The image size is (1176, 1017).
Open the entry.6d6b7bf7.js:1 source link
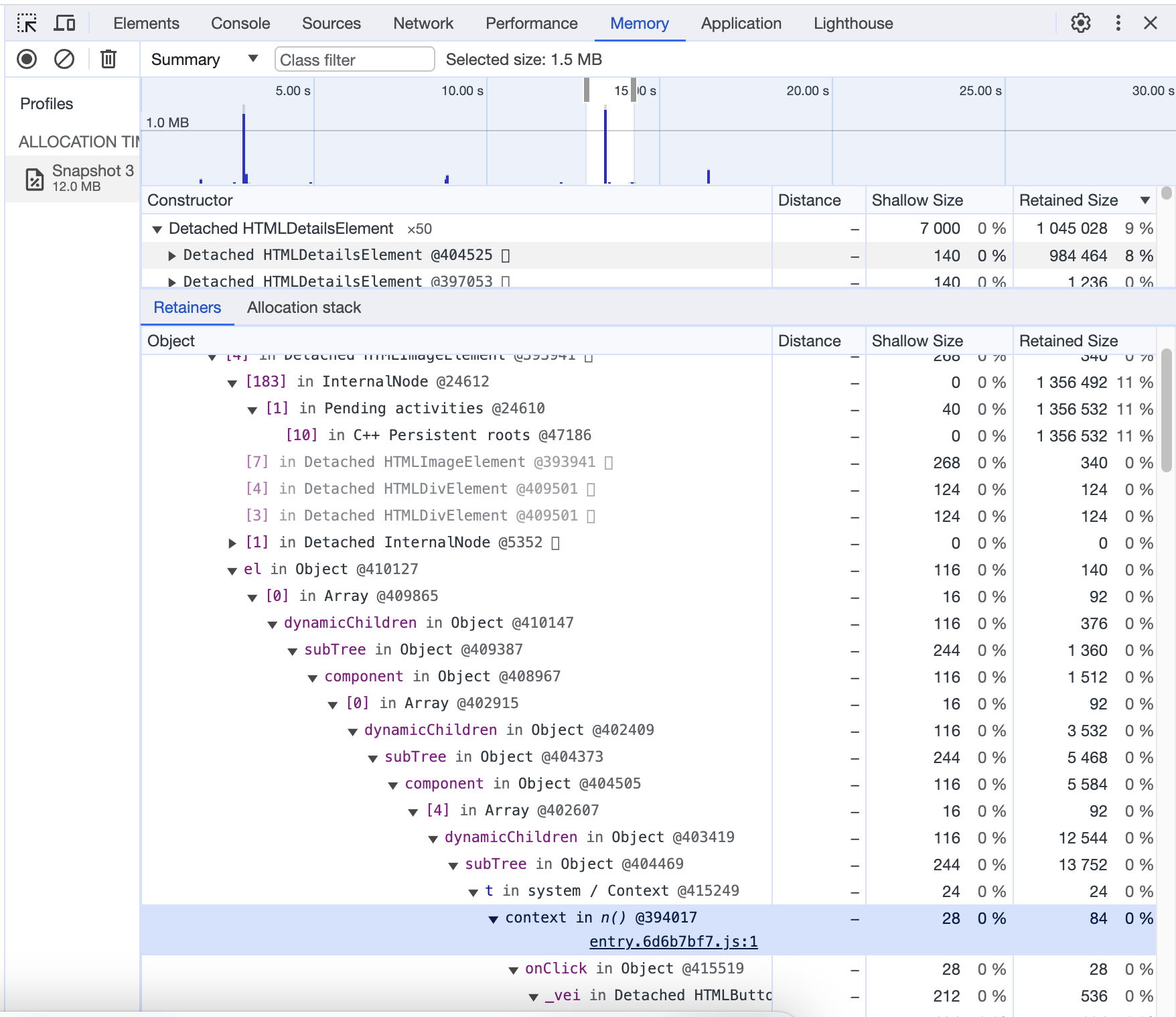pyautogui.click(x=672, y=941)
